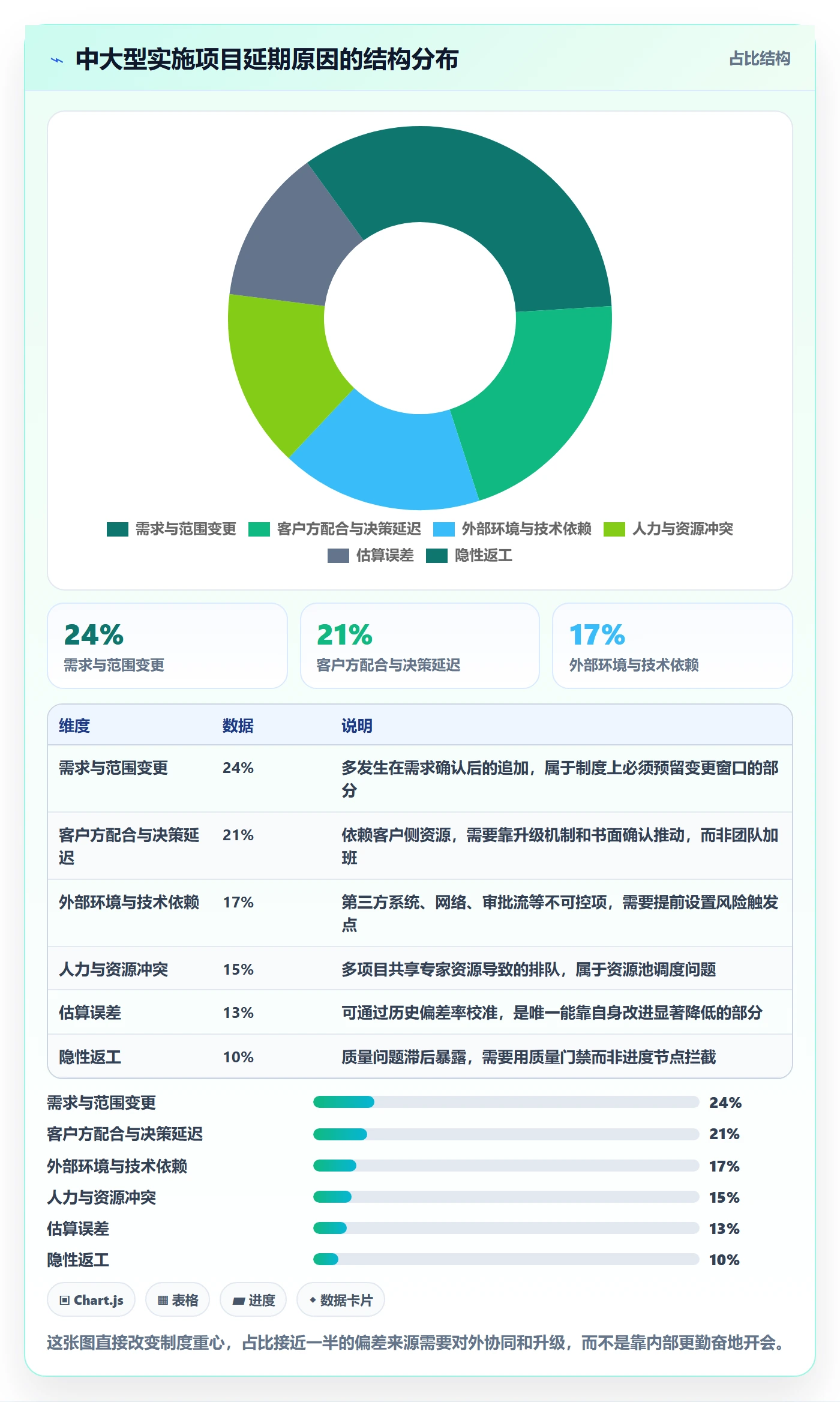The height and width of the screenshot is (1402, 840).
Task: Hide "客户方配合与决策延迟" via the chart legend
Action: tap(335, 529)
